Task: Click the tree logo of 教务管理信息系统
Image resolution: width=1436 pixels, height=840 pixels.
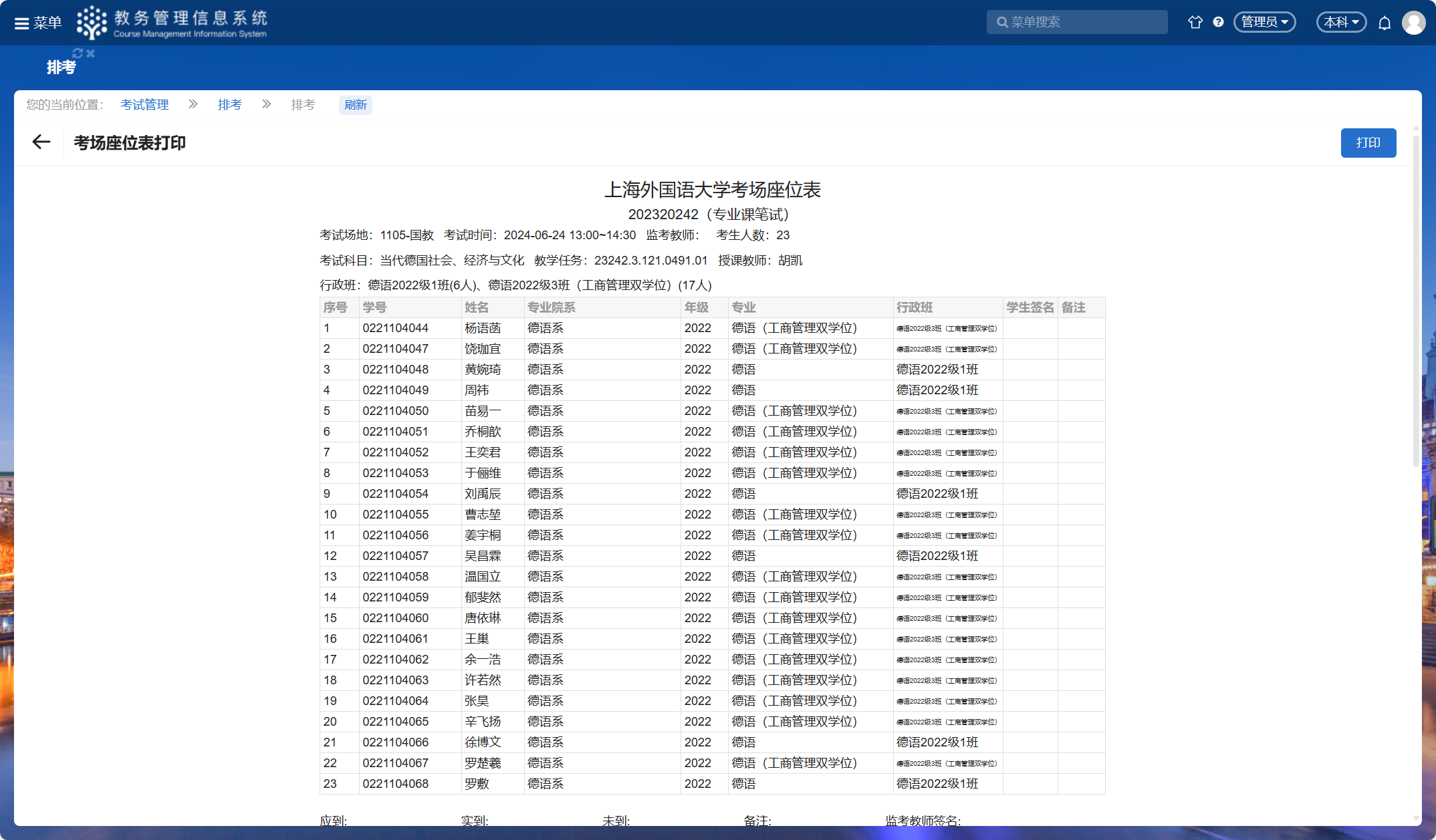Action: click(92, 23)
